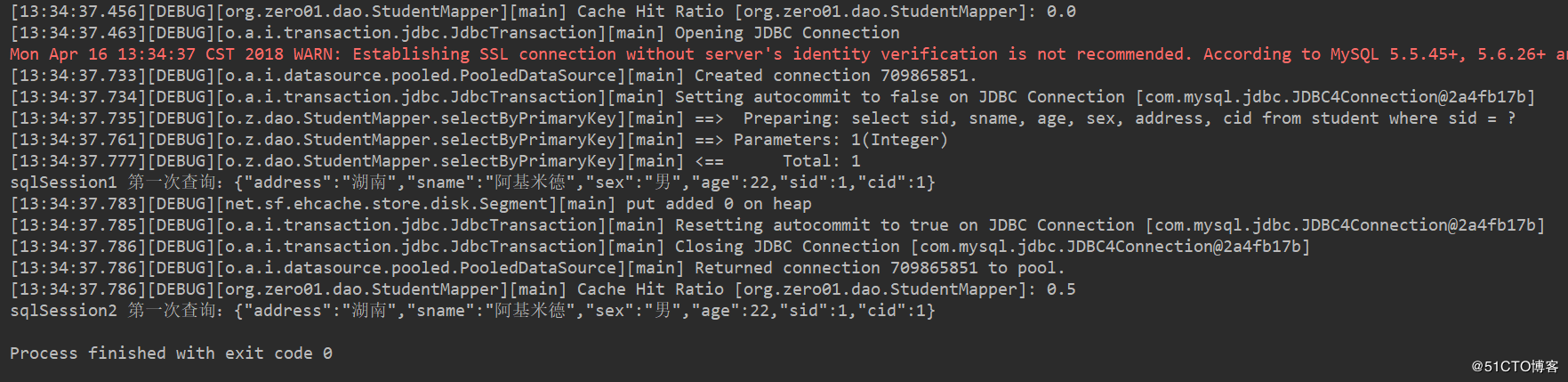Screen dimensions: 1568x382
Task: Select the Setting autocommit to false line
Action: coord(773,97)
